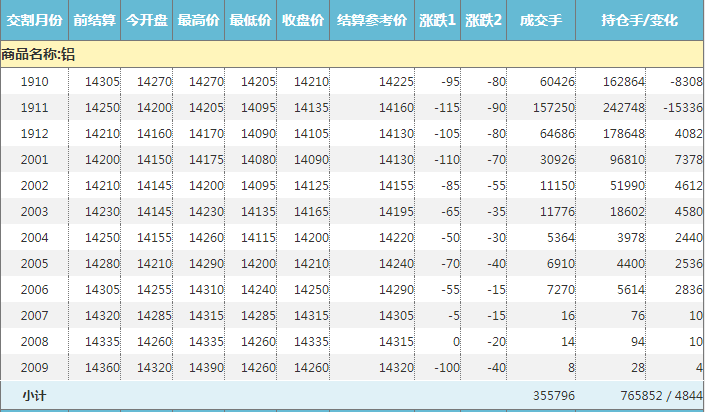Click the 2006 delivery month cell
Viewport: 705px width, 412px height.
(x=34, y=290)
